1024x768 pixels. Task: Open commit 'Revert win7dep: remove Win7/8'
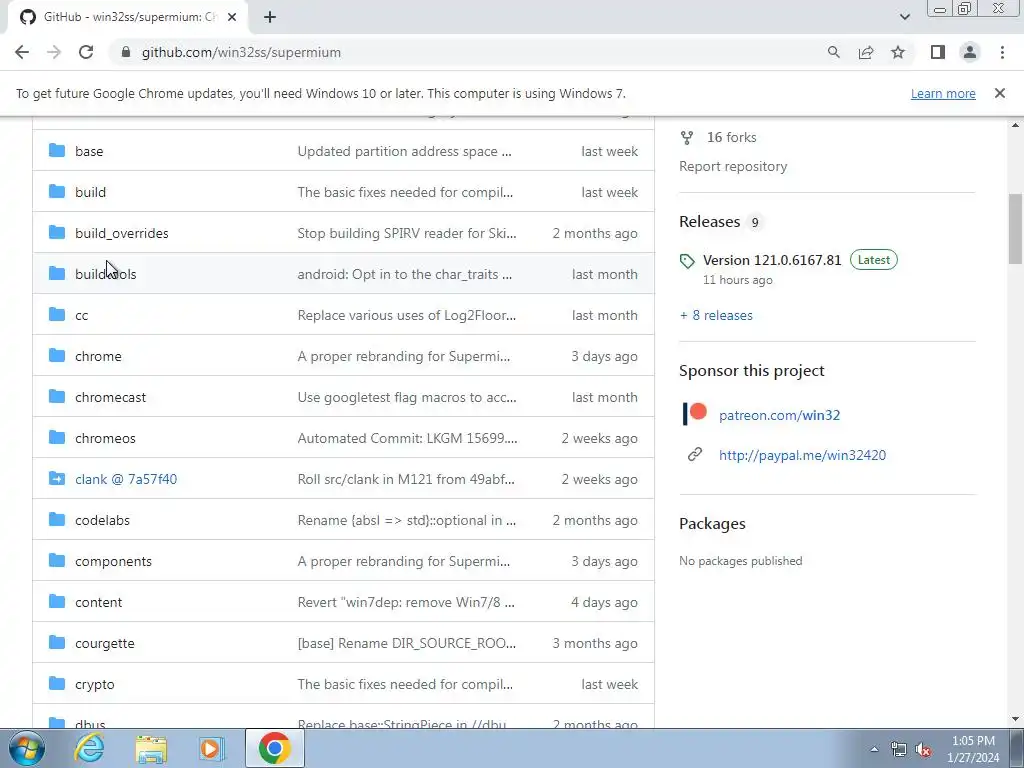coord(406,602)
